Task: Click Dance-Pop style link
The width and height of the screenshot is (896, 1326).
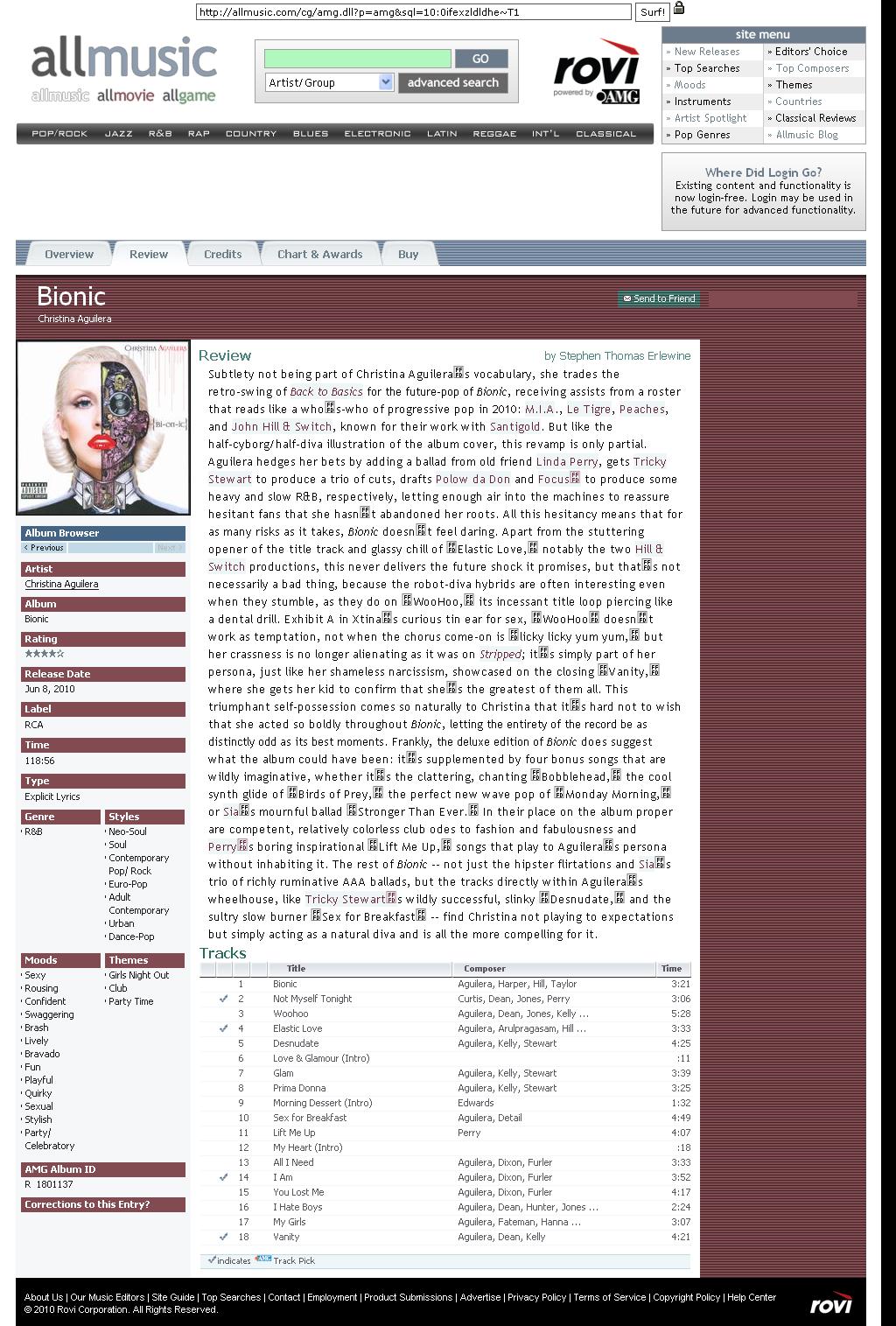Action: (131, 937)
